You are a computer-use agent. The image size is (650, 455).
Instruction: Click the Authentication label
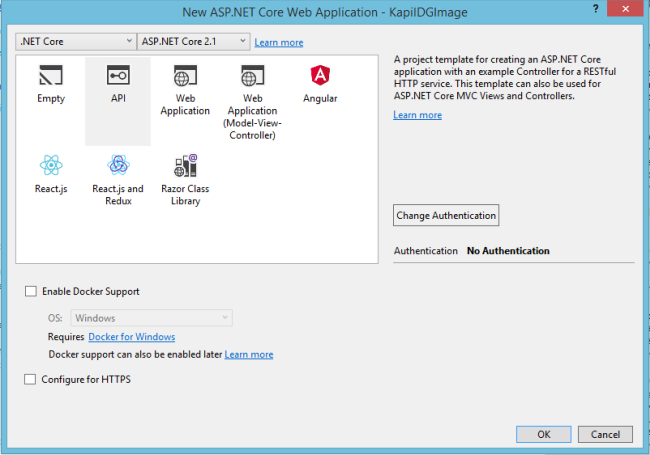[x=426, y=251]
